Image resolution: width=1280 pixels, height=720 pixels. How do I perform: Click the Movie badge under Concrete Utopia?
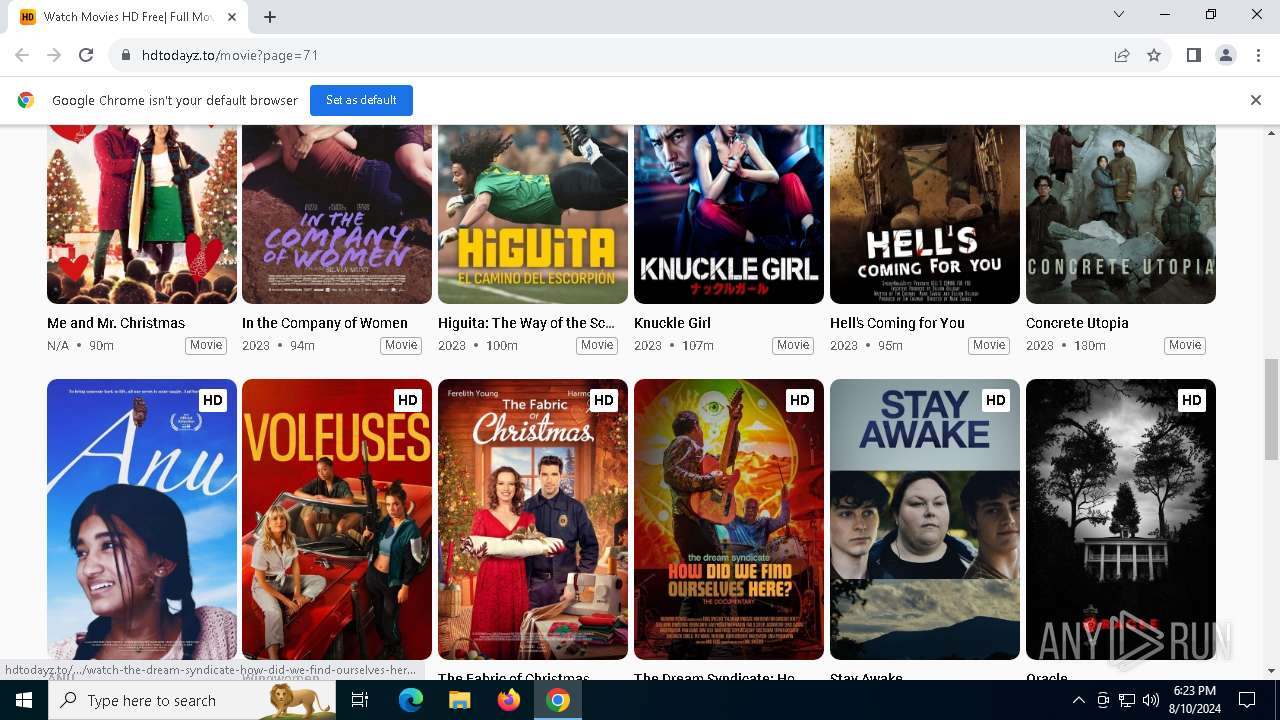pos(1185,345)
